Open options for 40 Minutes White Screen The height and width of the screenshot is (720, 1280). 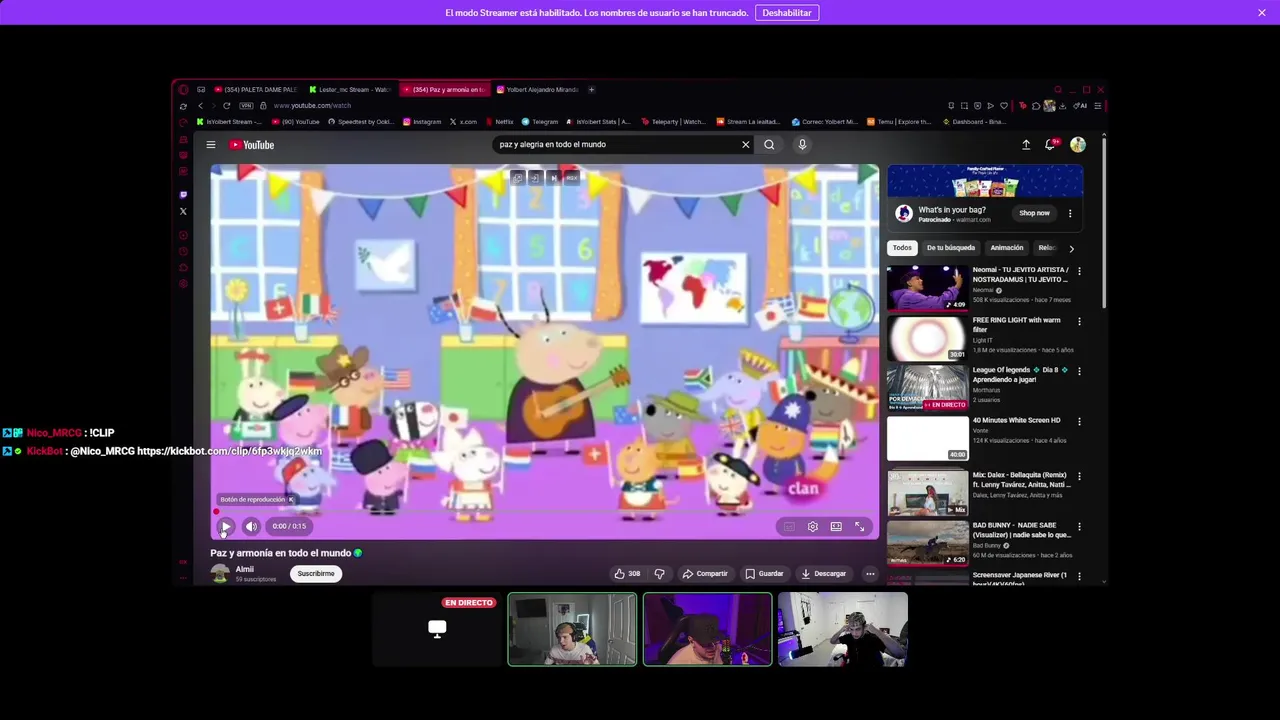[x=1079, y=421]
